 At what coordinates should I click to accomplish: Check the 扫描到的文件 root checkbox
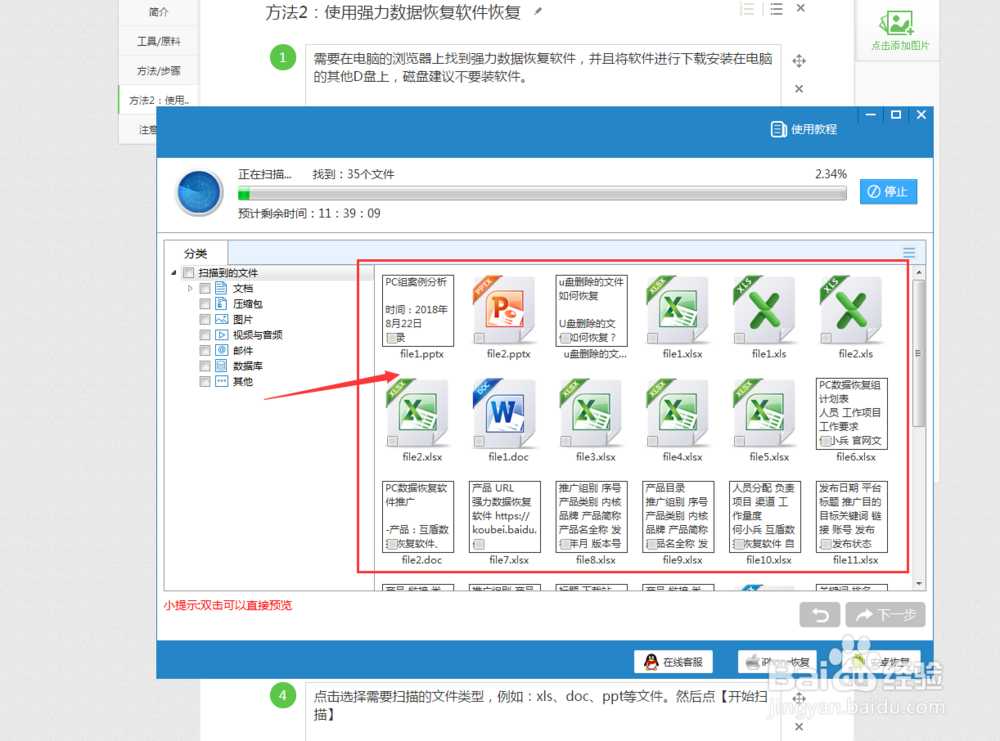[x=188, y=272]
